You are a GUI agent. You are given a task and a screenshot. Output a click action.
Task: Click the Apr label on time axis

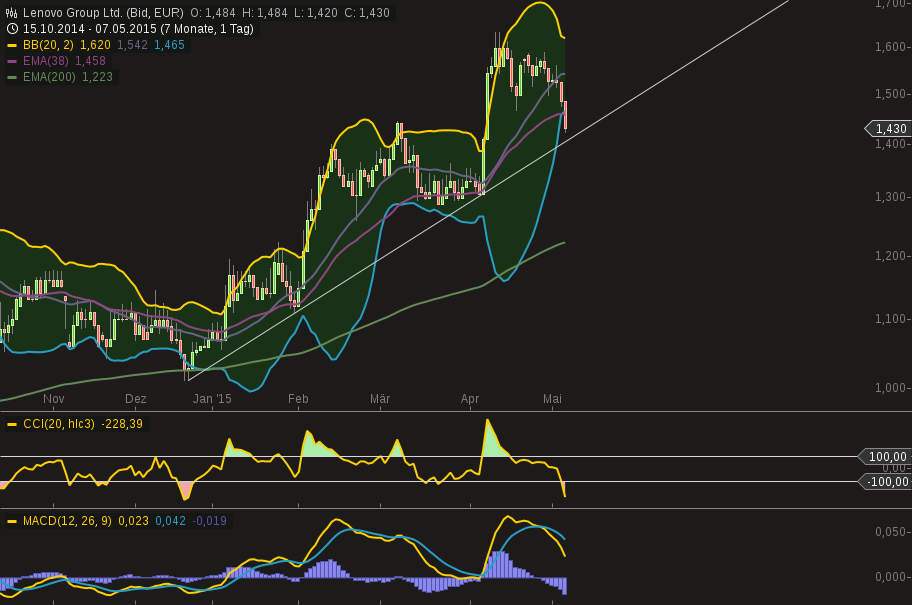click(x=470, y=399)
